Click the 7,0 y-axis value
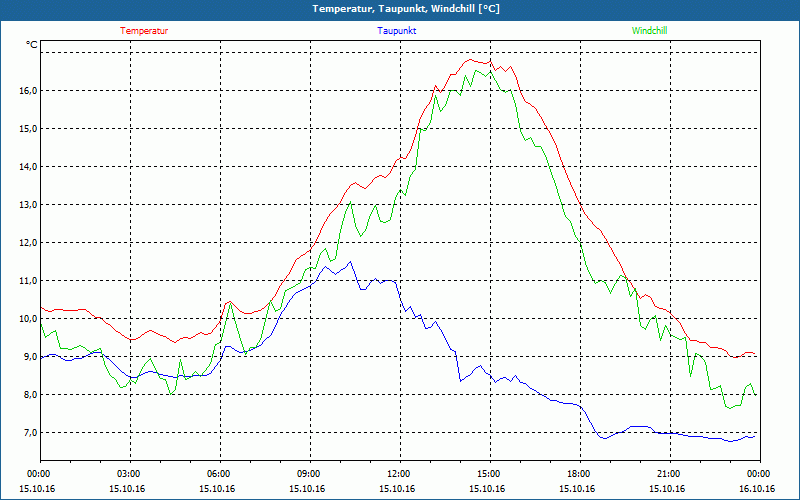The image size is (800, 500). (31, 433)
